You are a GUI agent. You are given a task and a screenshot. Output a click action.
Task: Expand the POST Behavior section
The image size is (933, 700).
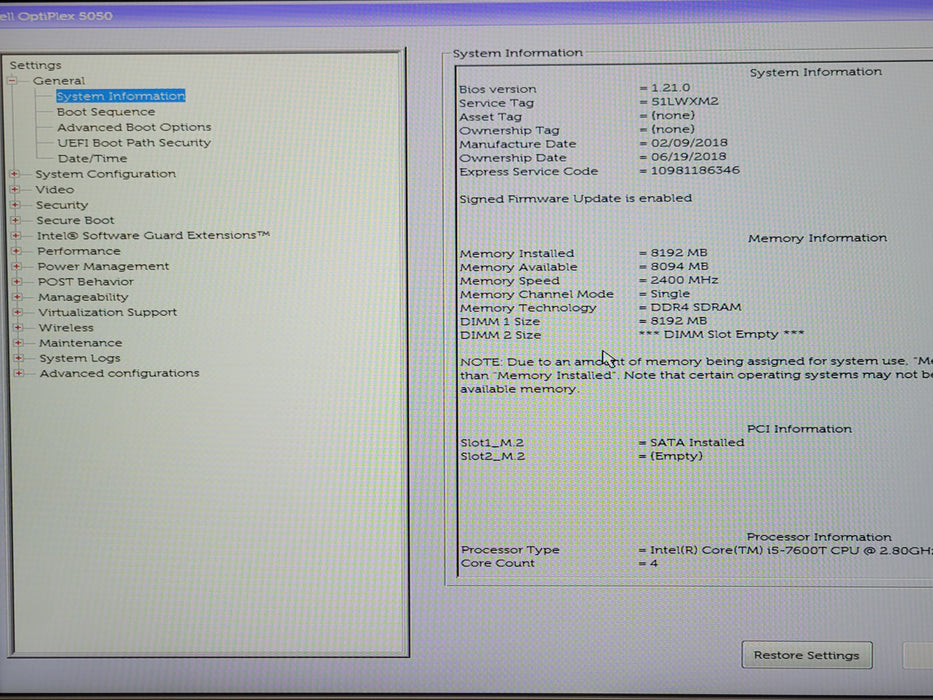pos(17,282)
